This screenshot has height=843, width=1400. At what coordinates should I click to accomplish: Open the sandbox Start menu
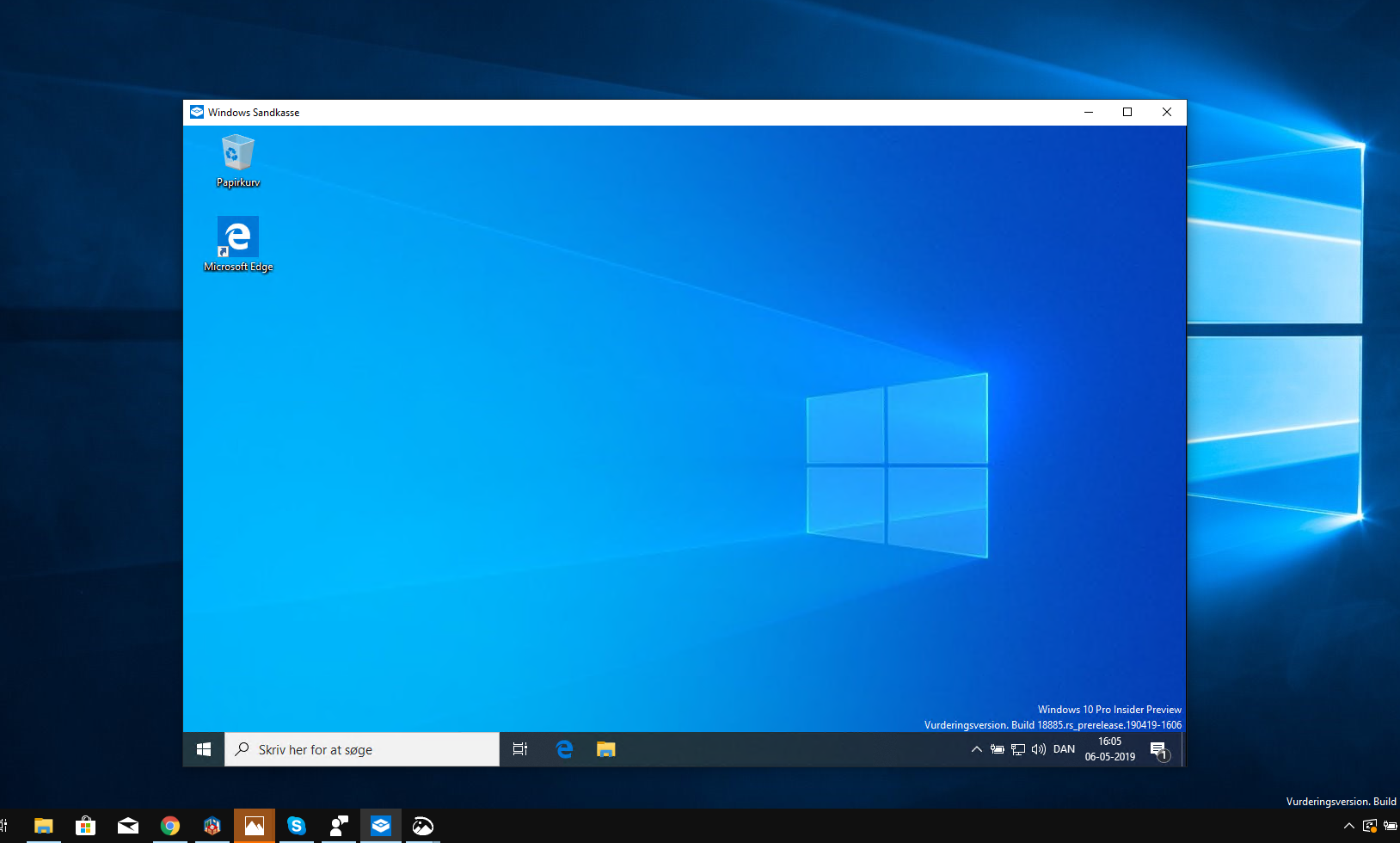204,748
